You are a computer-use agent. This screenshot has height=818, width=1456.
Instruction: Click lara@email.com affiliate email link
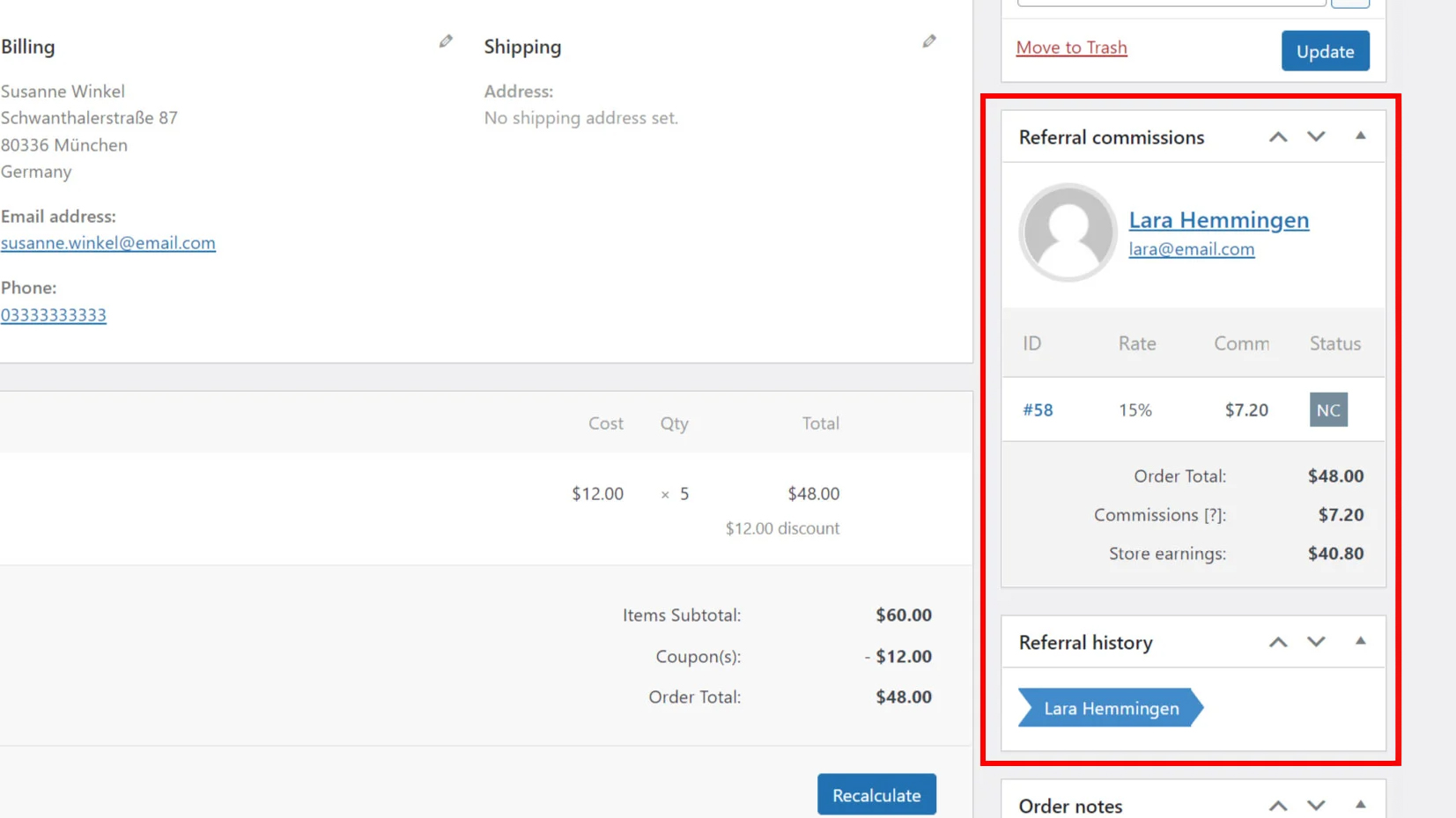tap(1191, 249)
